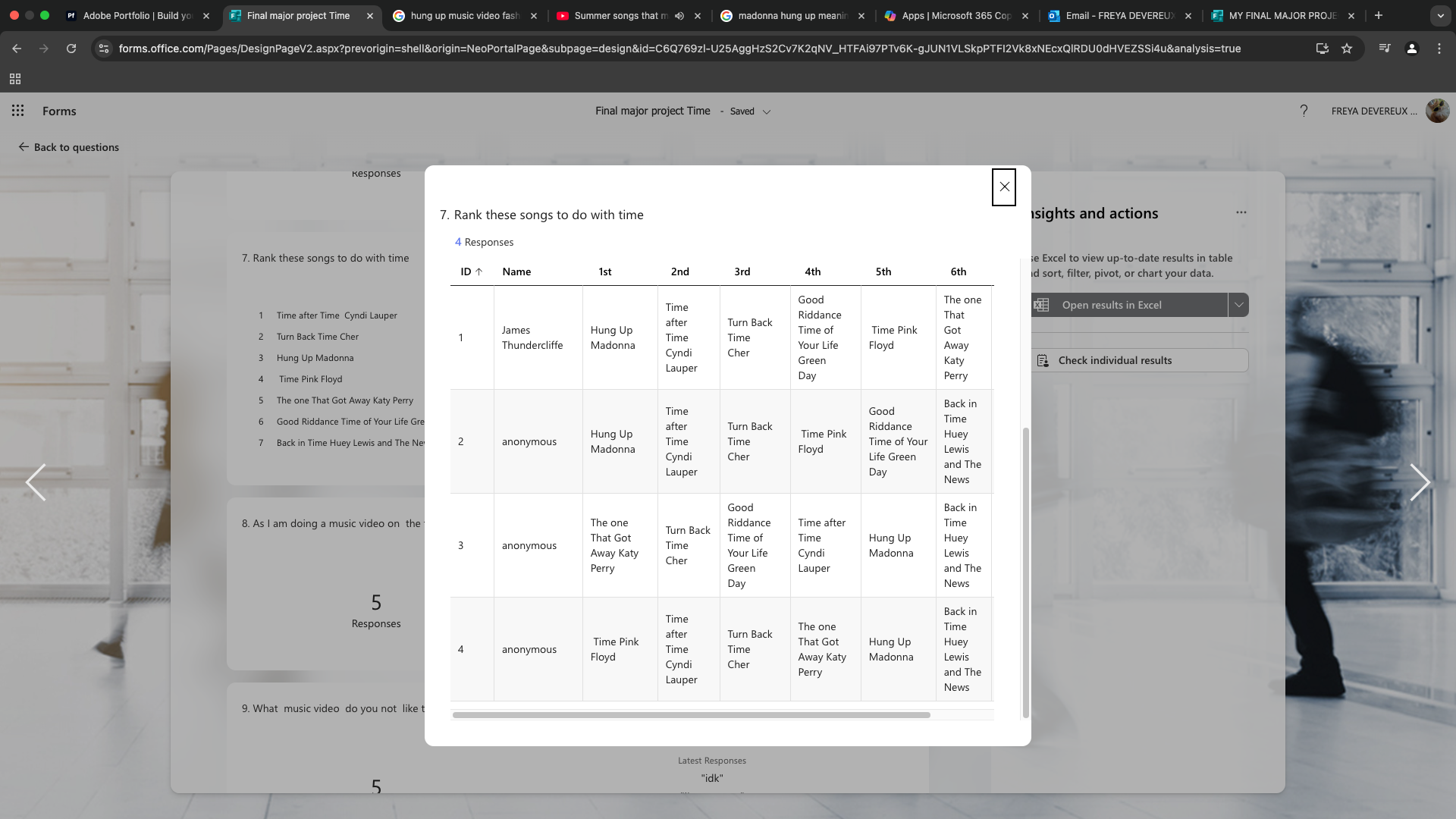Screen dimensions: 1456x819
Task: Click 'Turn Back Time Cher' ranked item
Action: pyautogui.click(x=318, y=337)
